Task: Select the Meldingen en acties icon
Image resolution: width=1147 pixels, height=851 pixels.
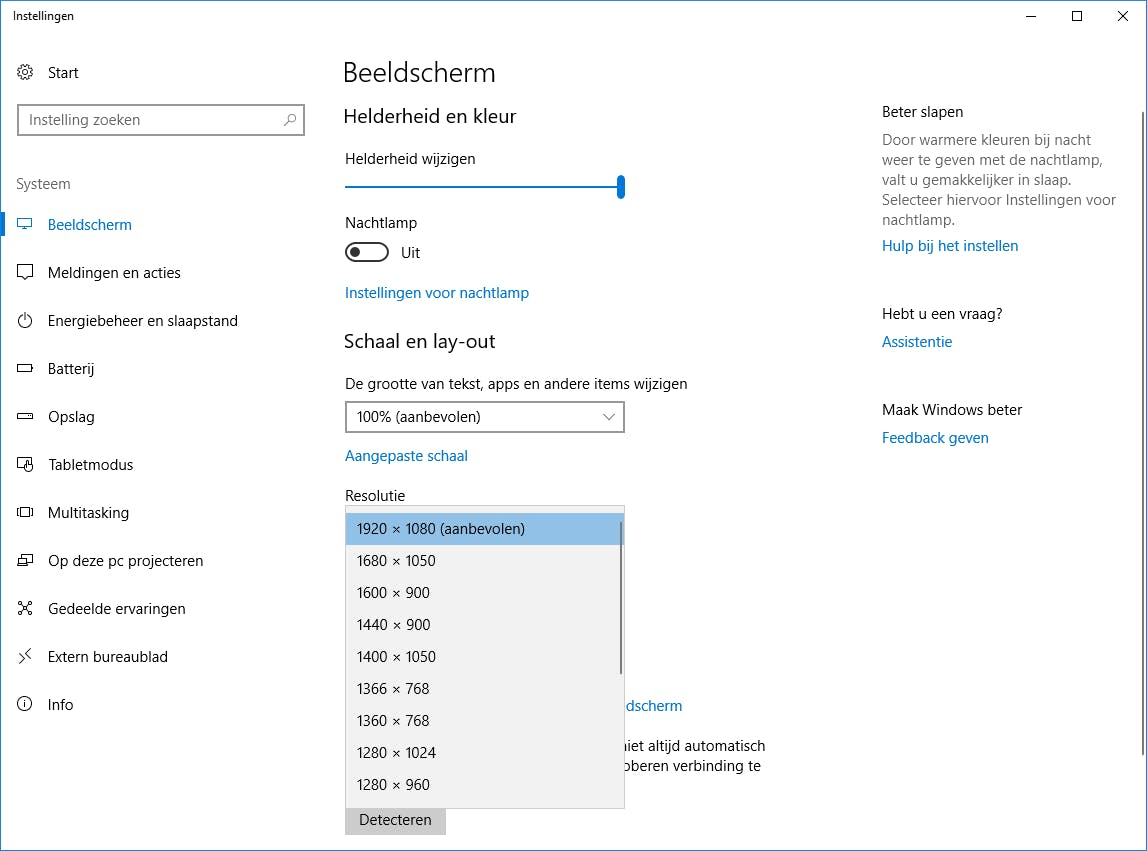Action: [x=26, y=273]
